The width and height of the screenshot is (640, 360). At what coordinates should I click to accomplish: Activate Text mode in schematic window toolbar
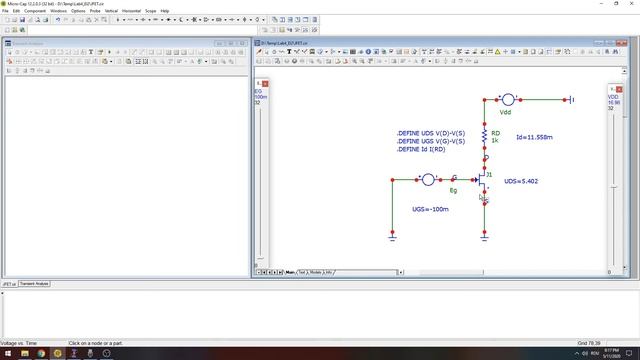(289, 52)
